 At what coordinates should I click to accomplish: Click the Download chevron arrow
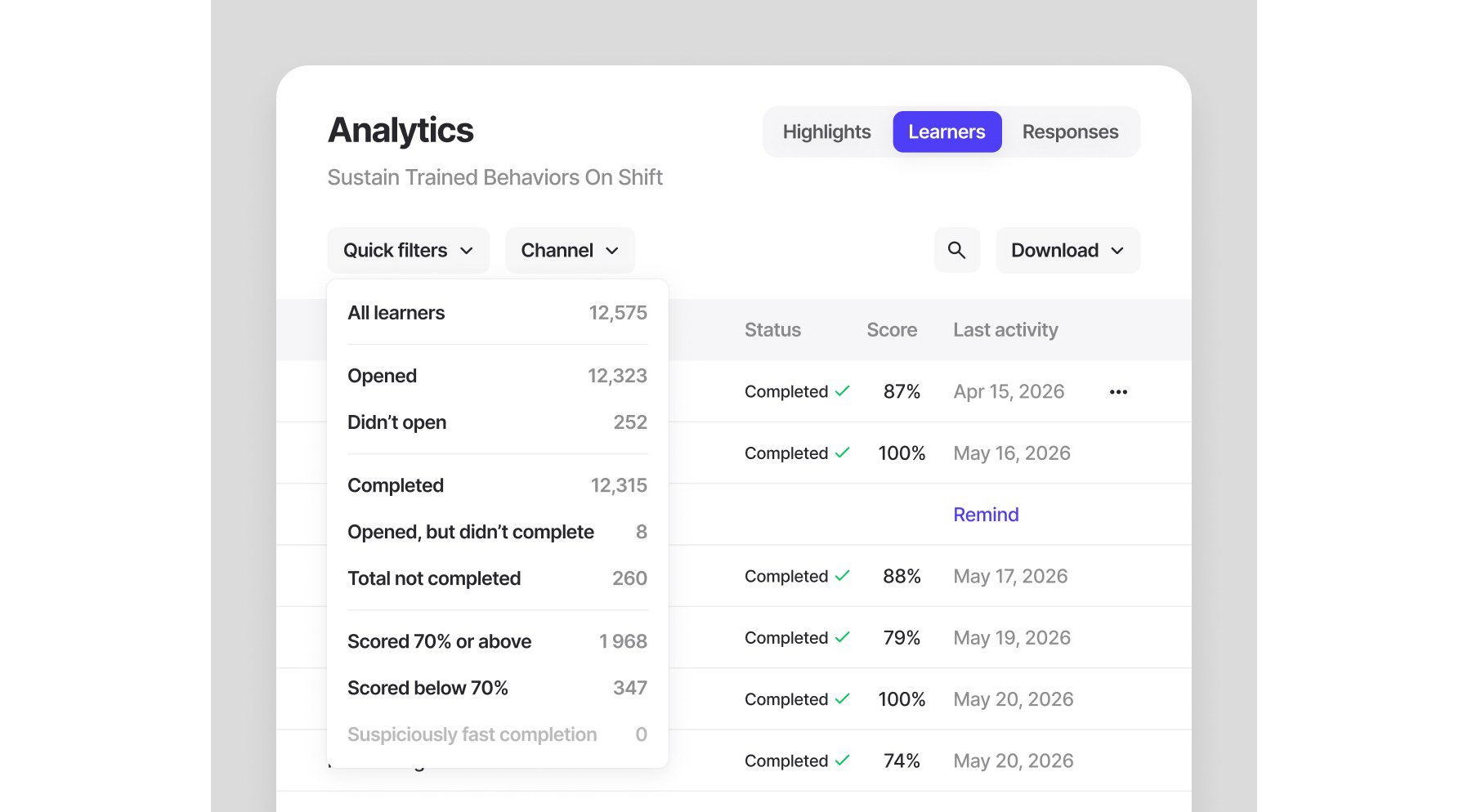(1117, 251)
